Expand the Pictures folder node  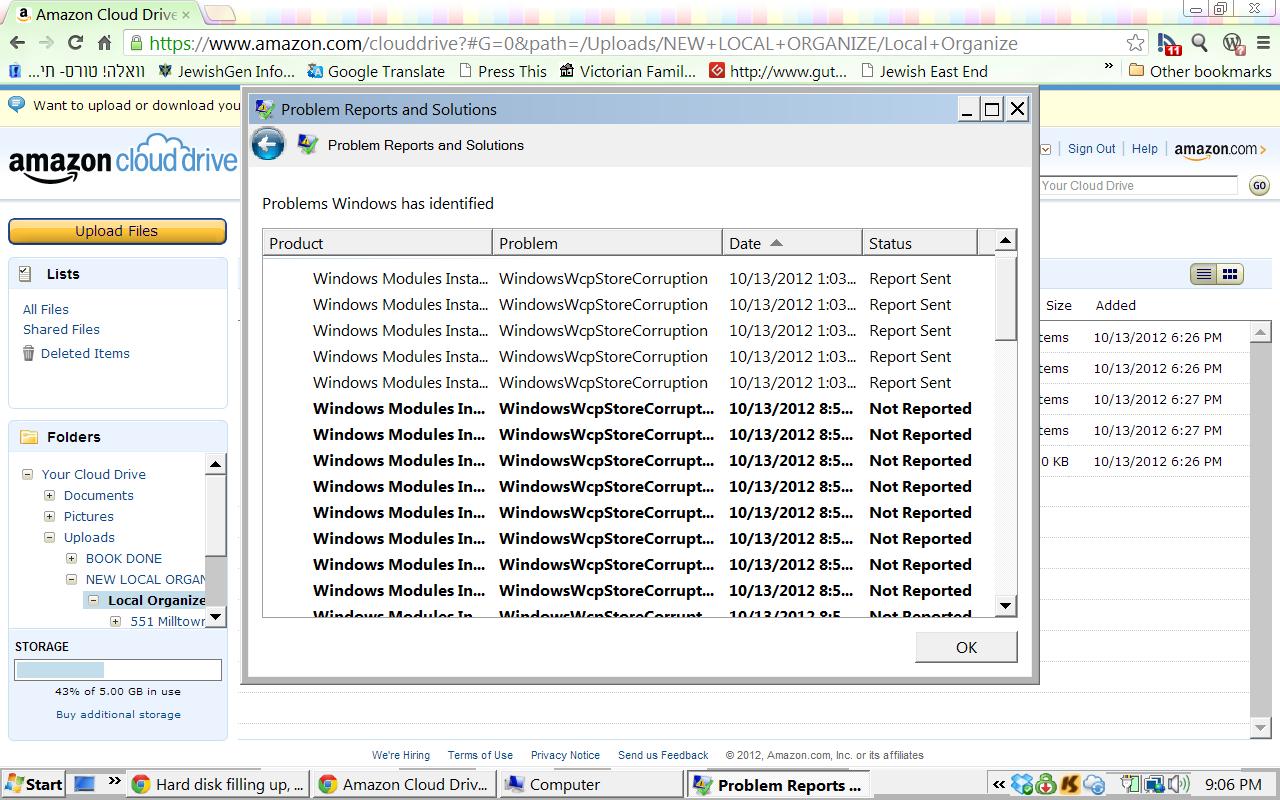coord(50,516)
